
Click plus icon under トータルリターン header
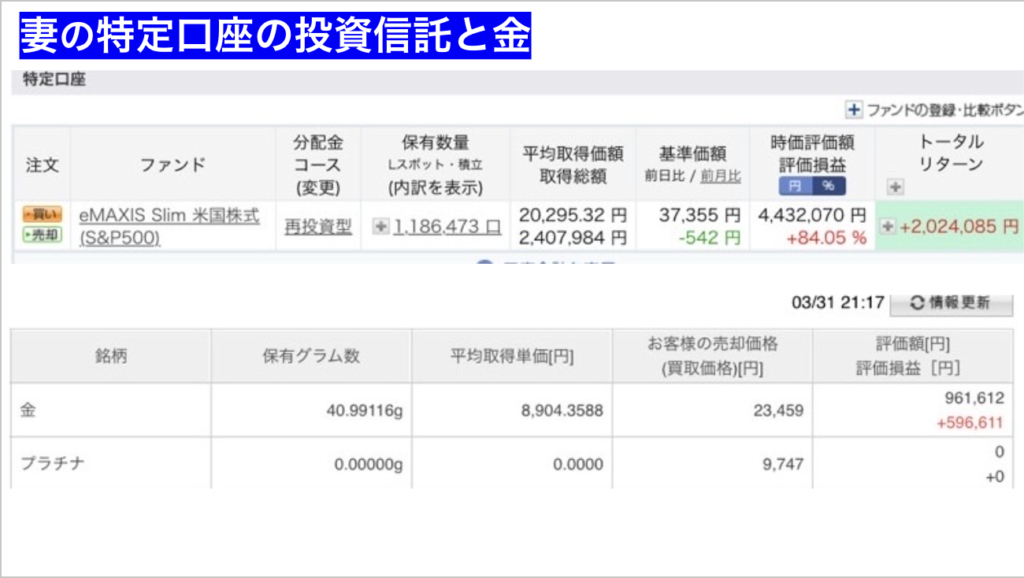tap(895, 187)
